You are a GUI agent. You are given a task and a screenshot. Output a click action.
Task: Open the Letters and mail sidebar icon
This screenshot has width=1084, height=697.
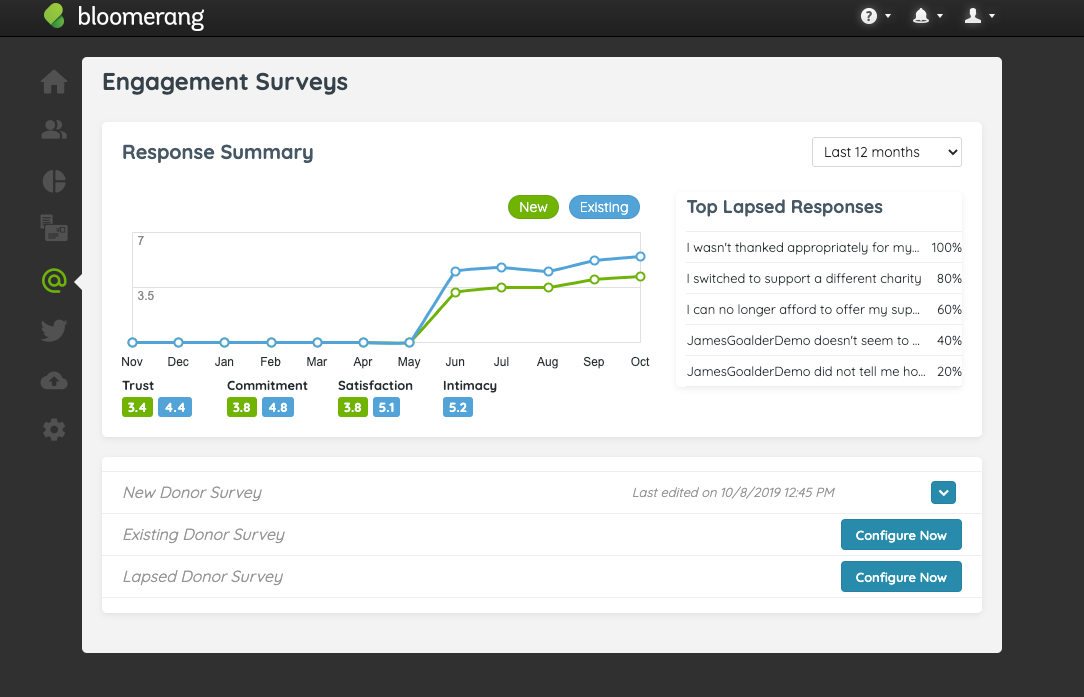point(54,228)
